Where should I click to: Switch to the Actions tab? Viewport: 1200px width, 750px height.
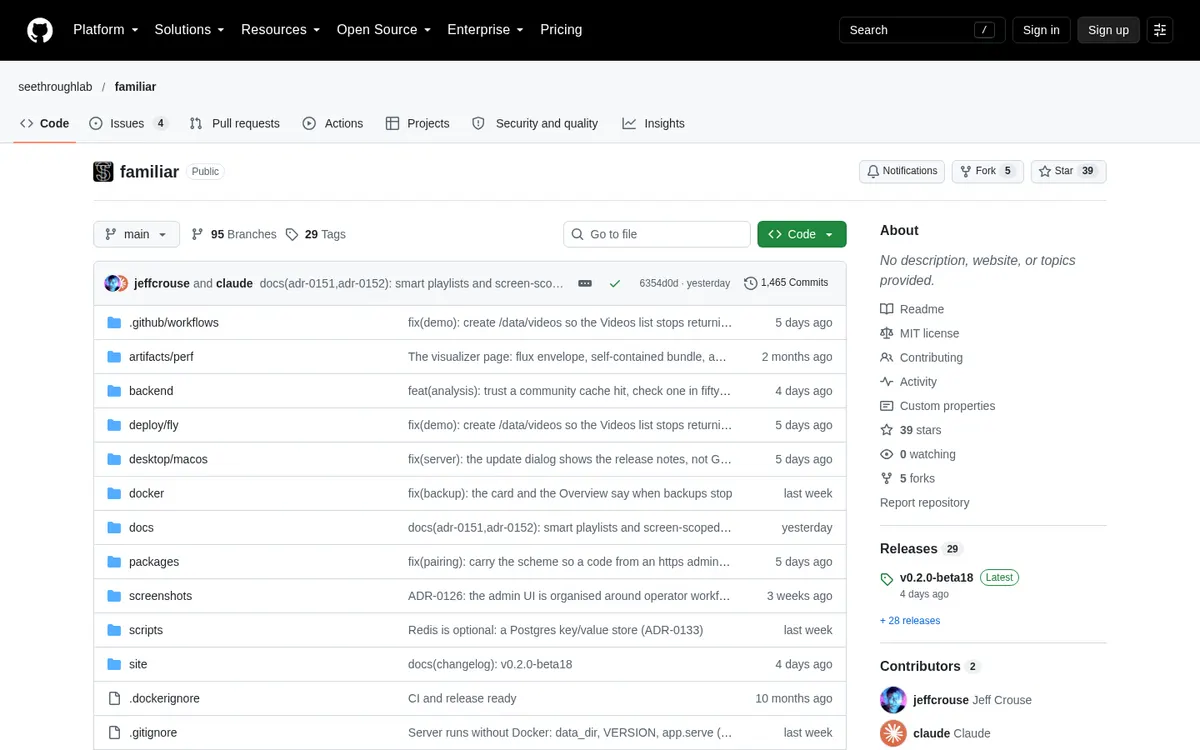[333, 123]
